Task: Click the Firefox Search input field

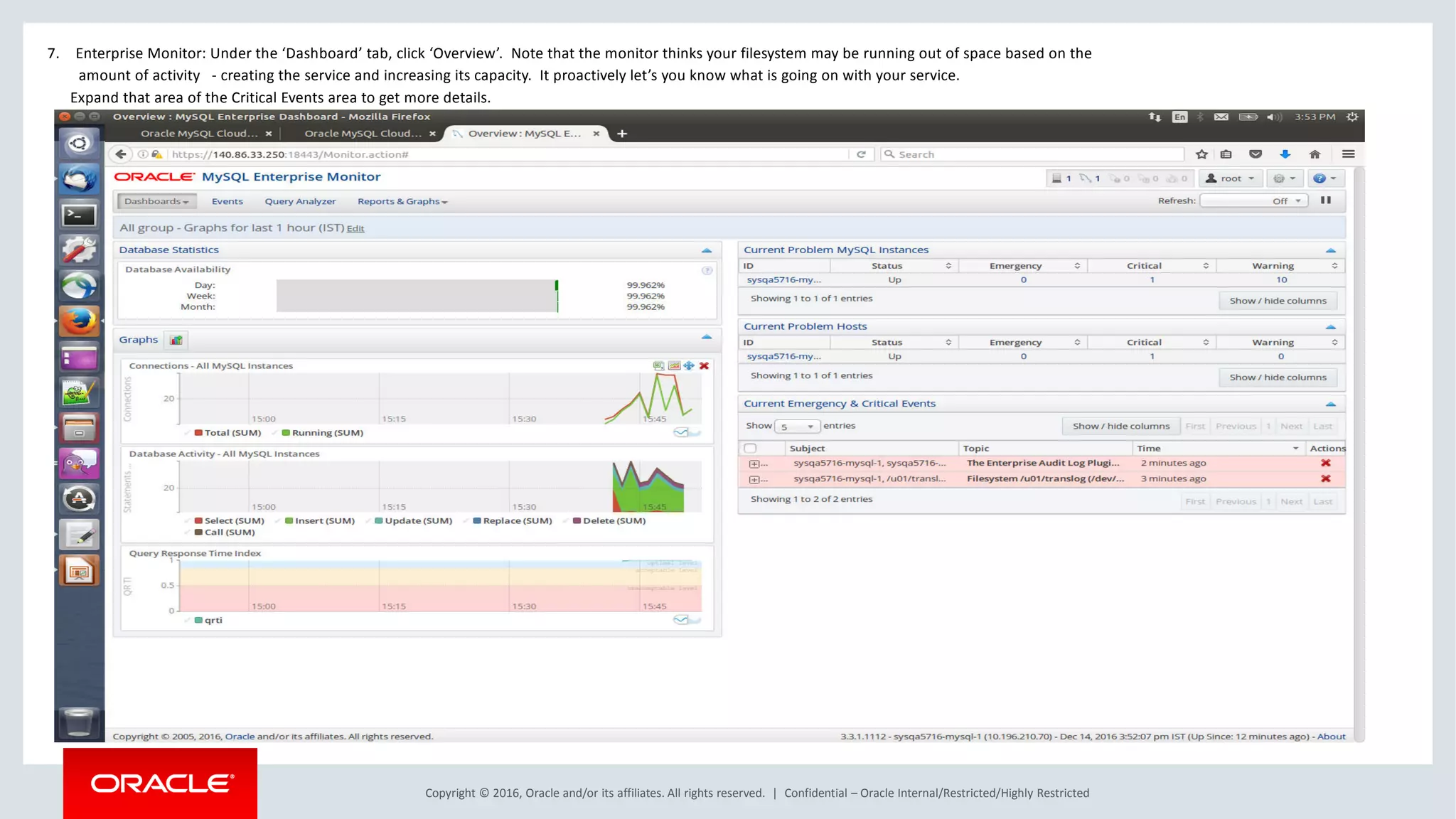Action: coord(1033,154)
